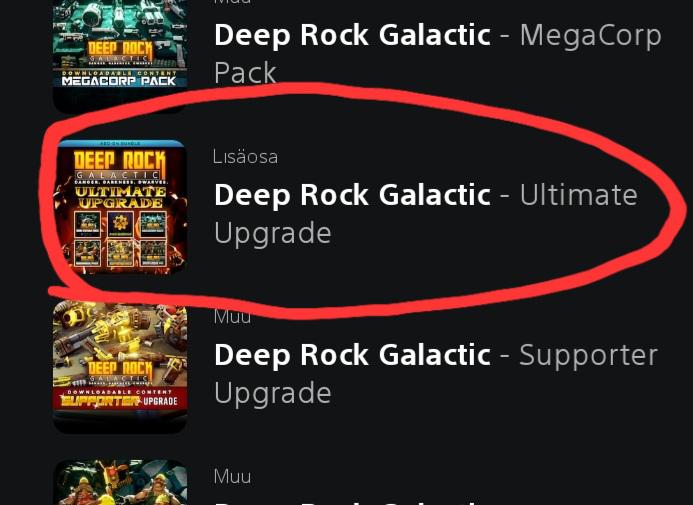This screenshot has width=693, height=505.
Task: Click bottom-middle tile in Ultimate Upgrade grid
Action: pos(120,253)
